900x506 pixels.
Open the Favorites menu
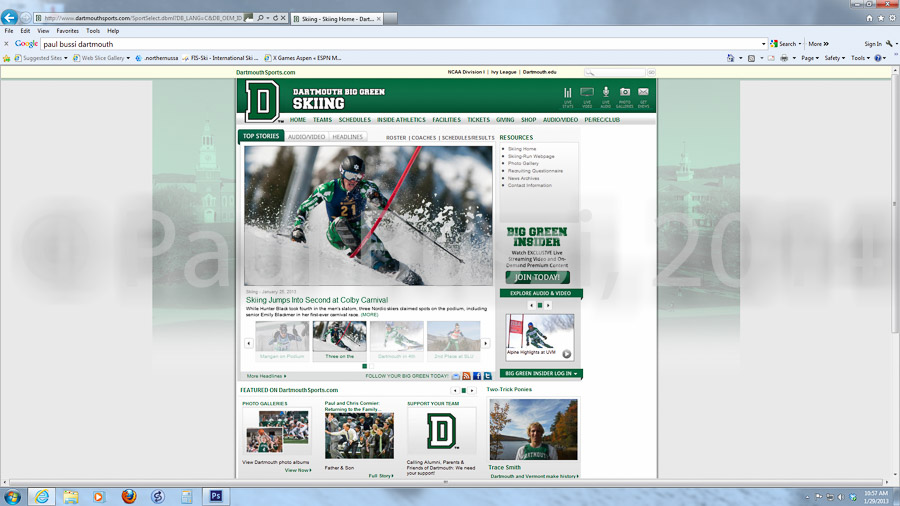point(67,31)
